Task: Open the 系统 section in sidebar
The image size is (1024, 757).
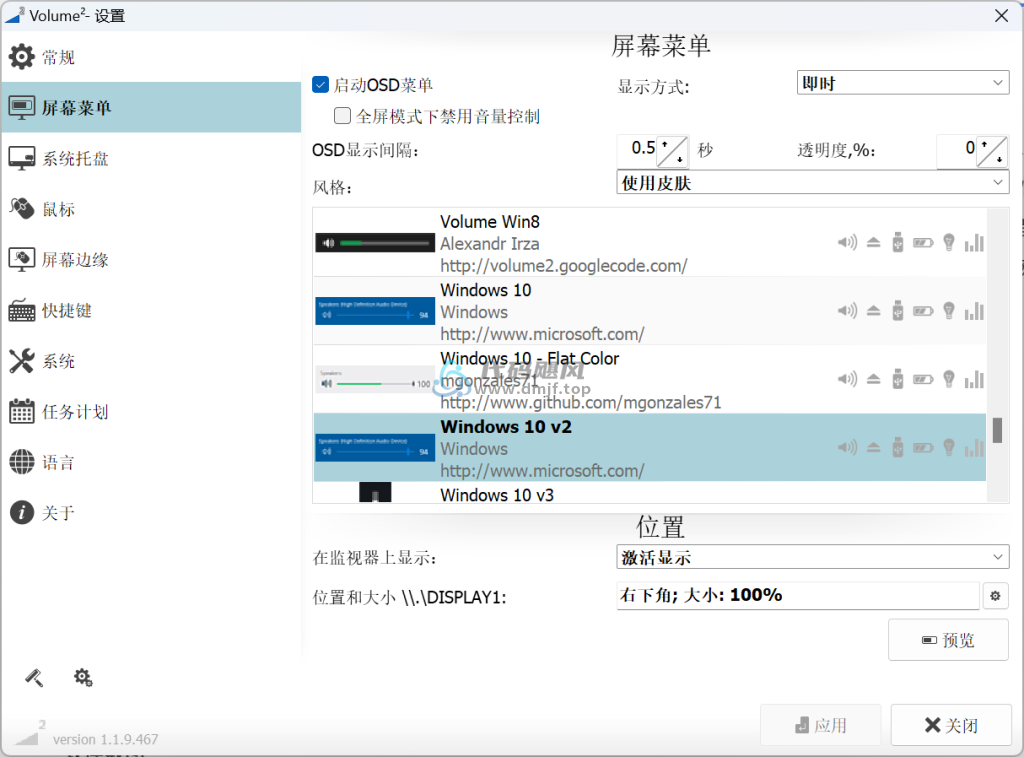Action: (151, 361)
